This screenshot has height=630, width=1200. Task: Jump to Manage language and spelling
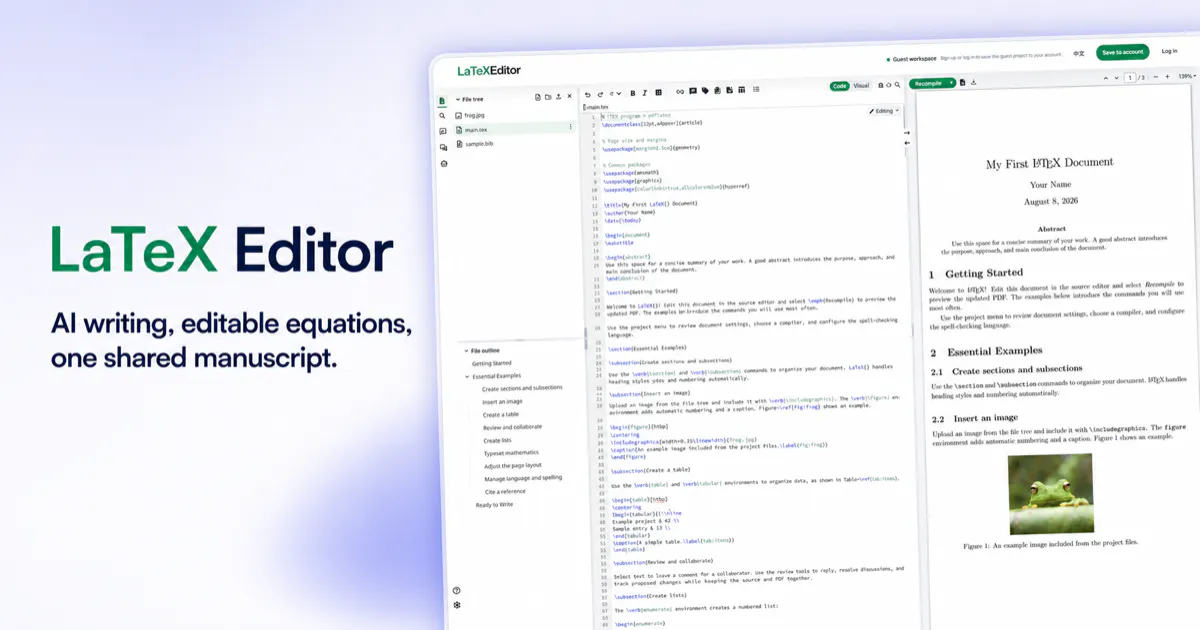click(x=523, y=478)
